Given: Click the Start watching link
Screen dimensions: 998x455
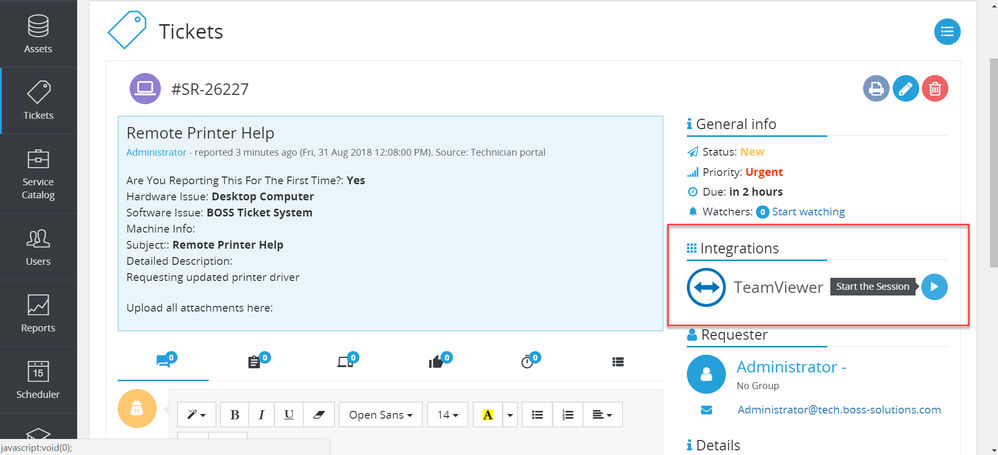Looking at the screenshot, I should [808, 212].
